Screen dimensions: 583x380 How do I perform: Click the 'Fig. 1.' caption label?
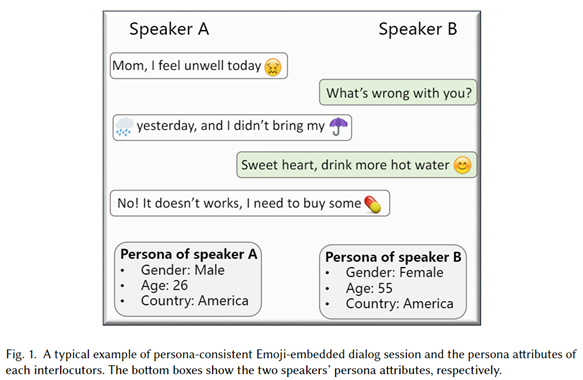pyautogui.click(x=21, y=354)
